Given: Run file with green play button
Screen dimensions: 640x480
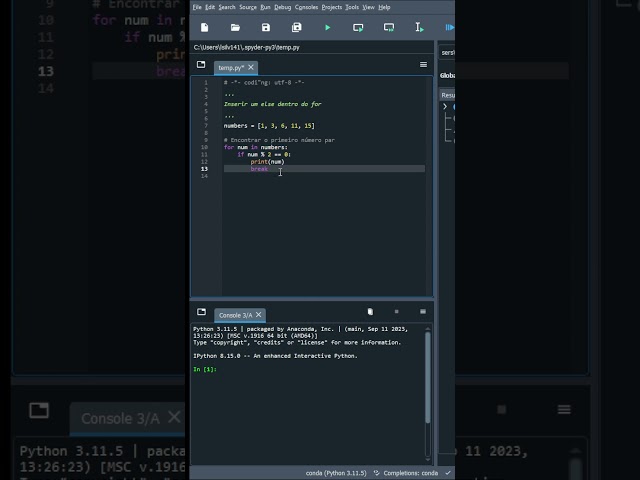Looking at the screenshot, I should pyautogui.click(x=327, y=27).
